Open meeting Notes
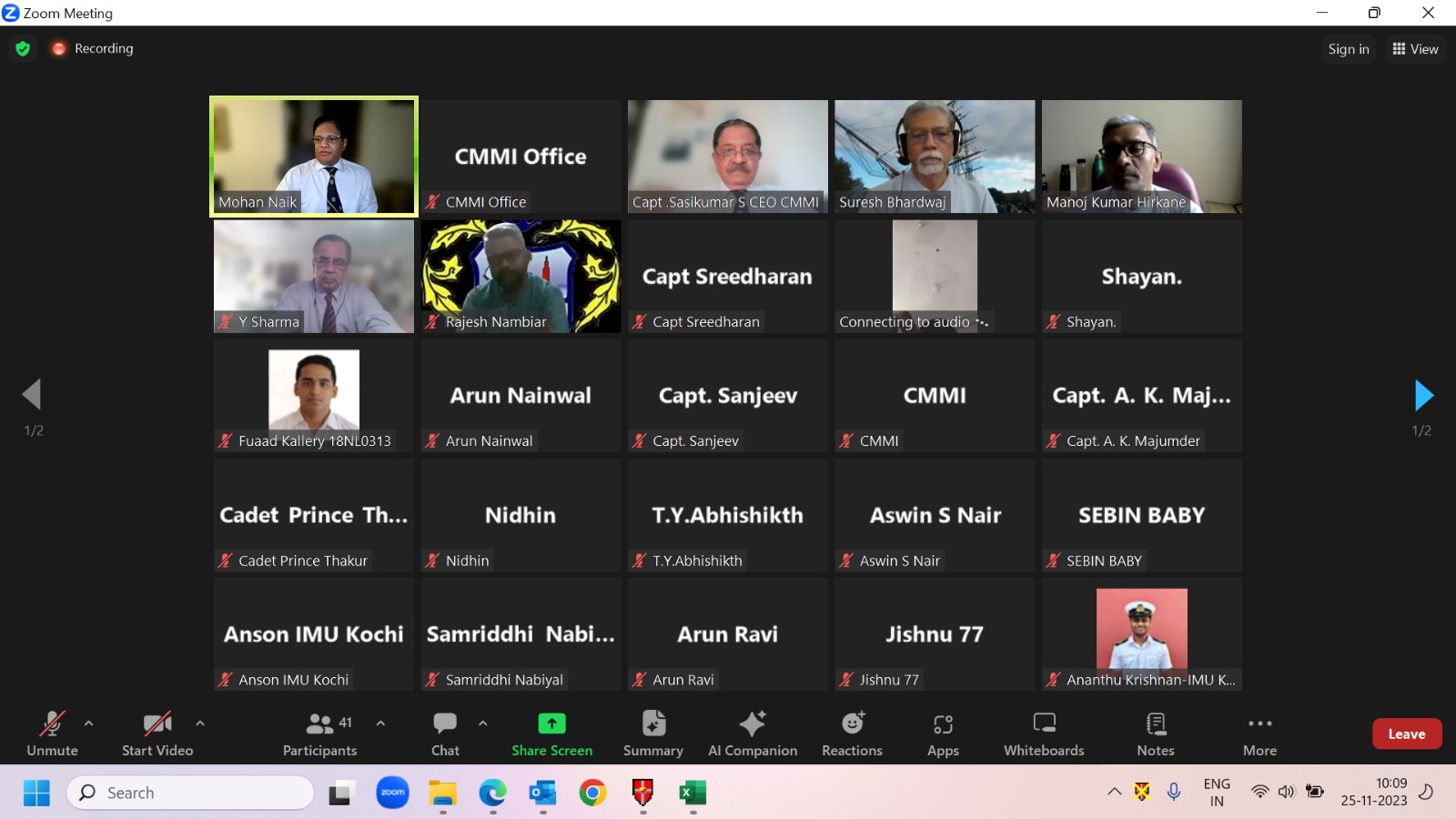 click(1155, 733)
